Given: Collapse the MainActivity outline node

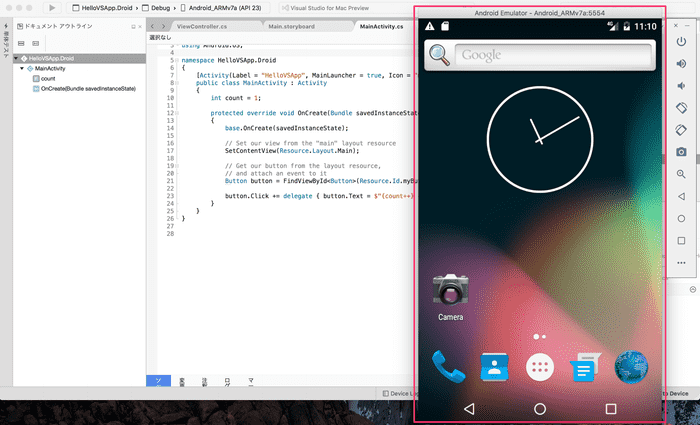Looking at the screenshot, I should click(x=22, y=68).
